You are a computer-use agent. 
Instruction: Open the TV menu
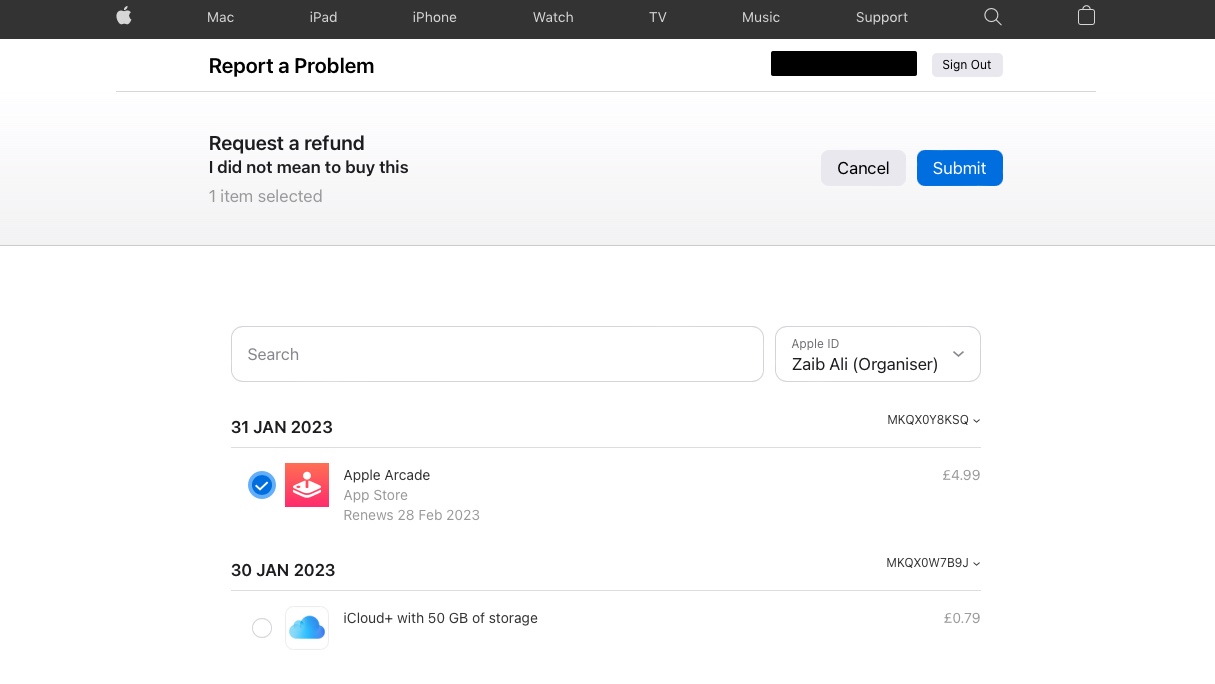pyautogui.click(x=657, y=17)
